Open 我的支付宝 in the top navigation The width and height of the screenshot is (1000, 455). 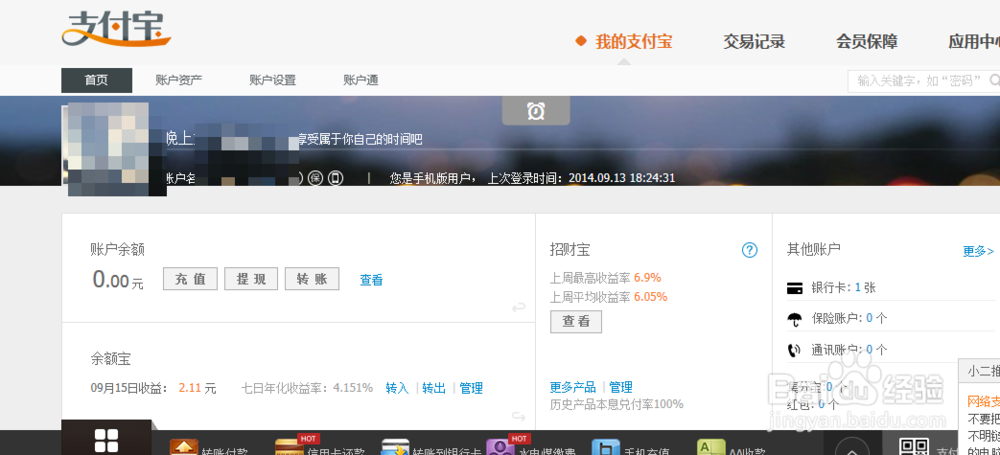633,42
